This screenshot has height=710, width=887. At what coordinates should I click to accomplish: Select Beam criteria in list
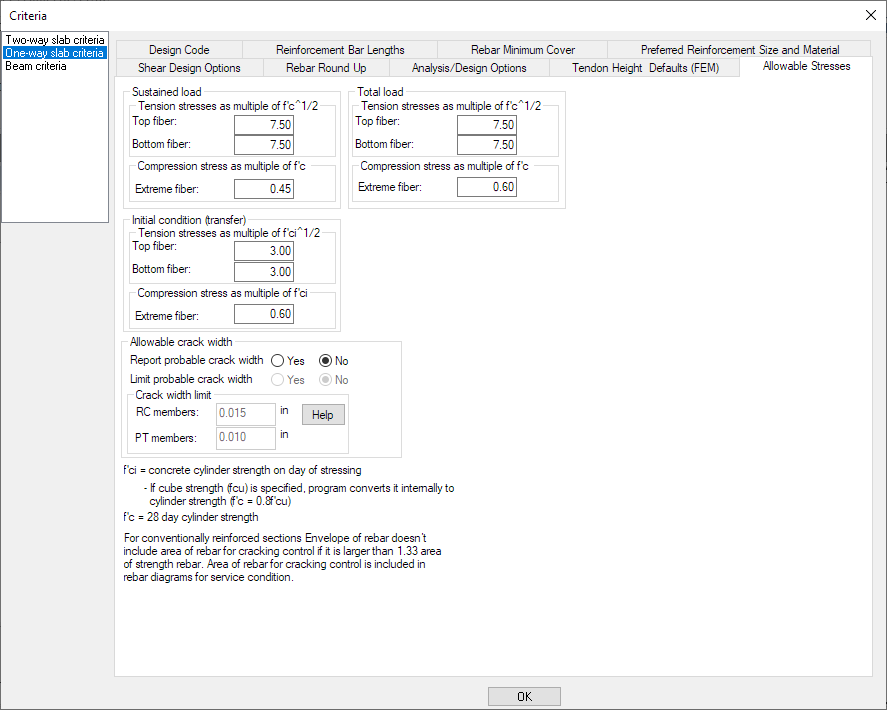tap(36, 66)
